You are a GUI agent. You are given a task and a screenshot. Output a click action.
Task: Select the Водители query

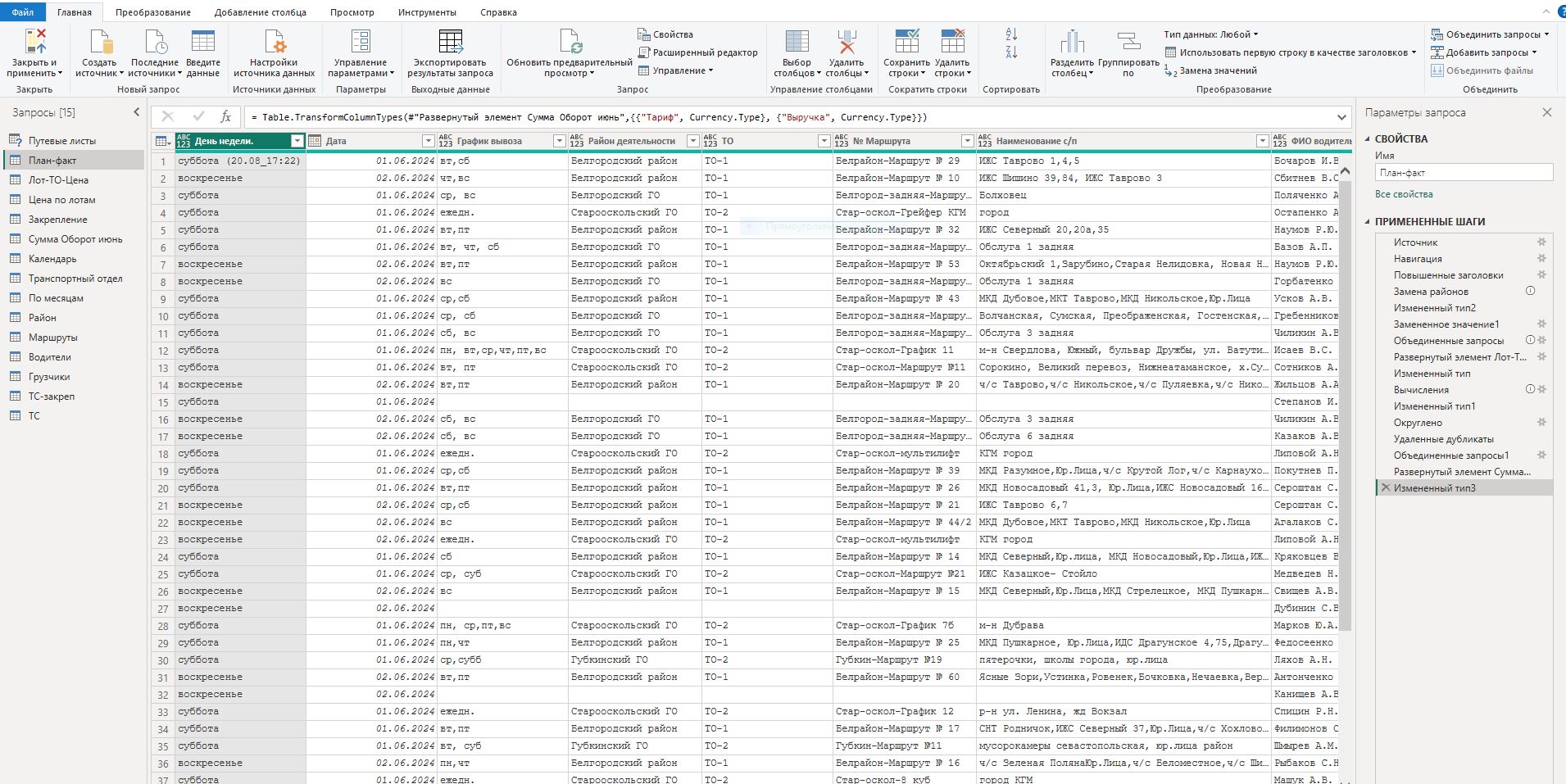50,357
